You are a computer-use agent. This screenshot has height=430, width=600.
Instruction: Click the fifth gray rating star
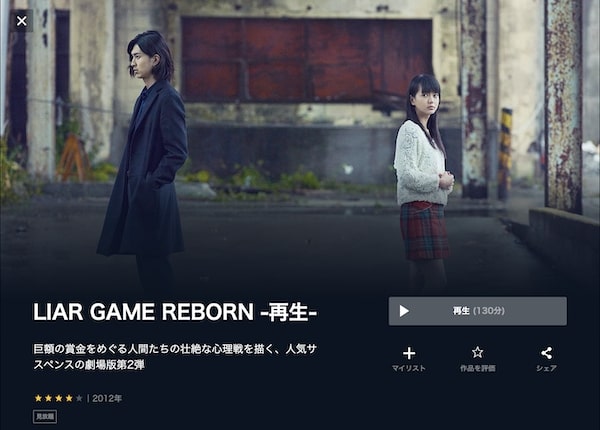[x=79, y=398]
